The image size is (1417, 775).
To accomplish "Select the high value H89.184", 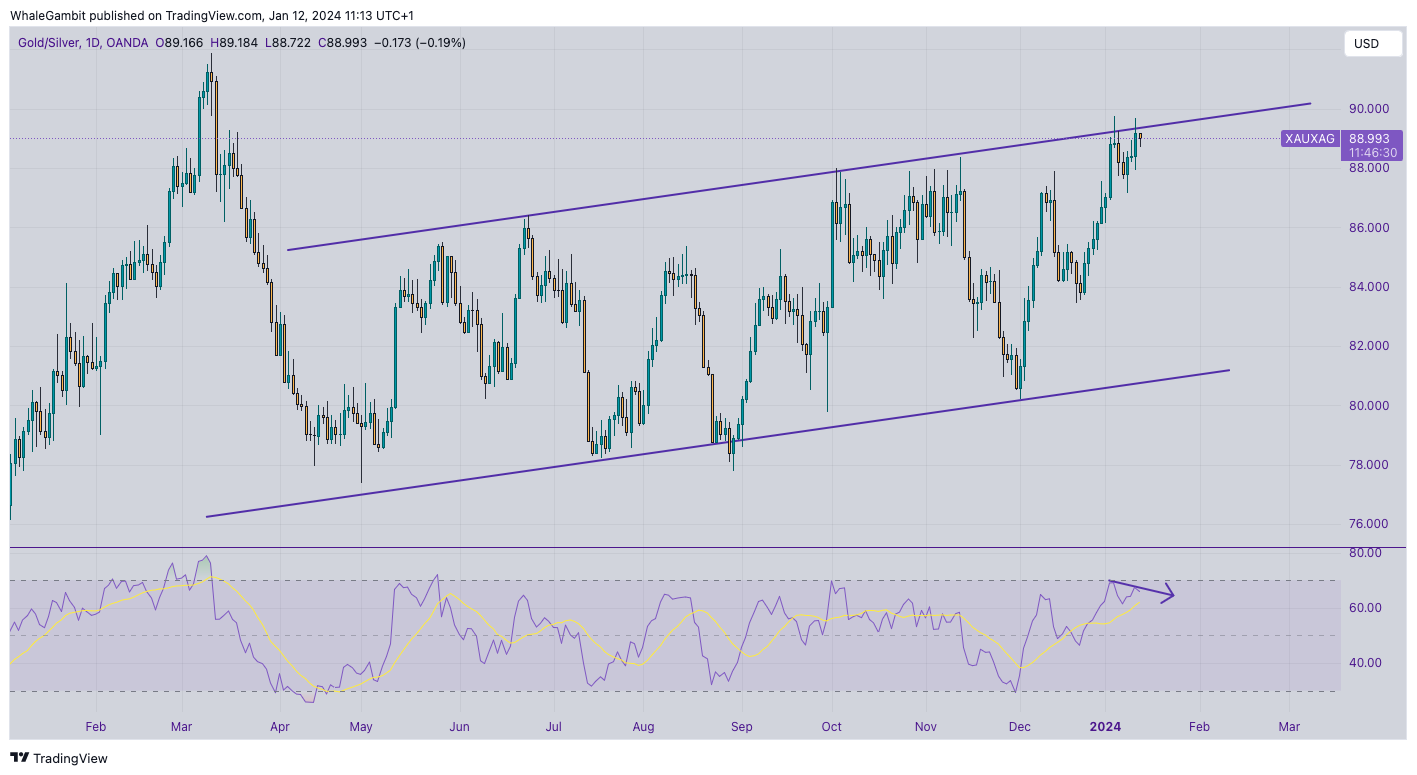I will click(233, 43).
